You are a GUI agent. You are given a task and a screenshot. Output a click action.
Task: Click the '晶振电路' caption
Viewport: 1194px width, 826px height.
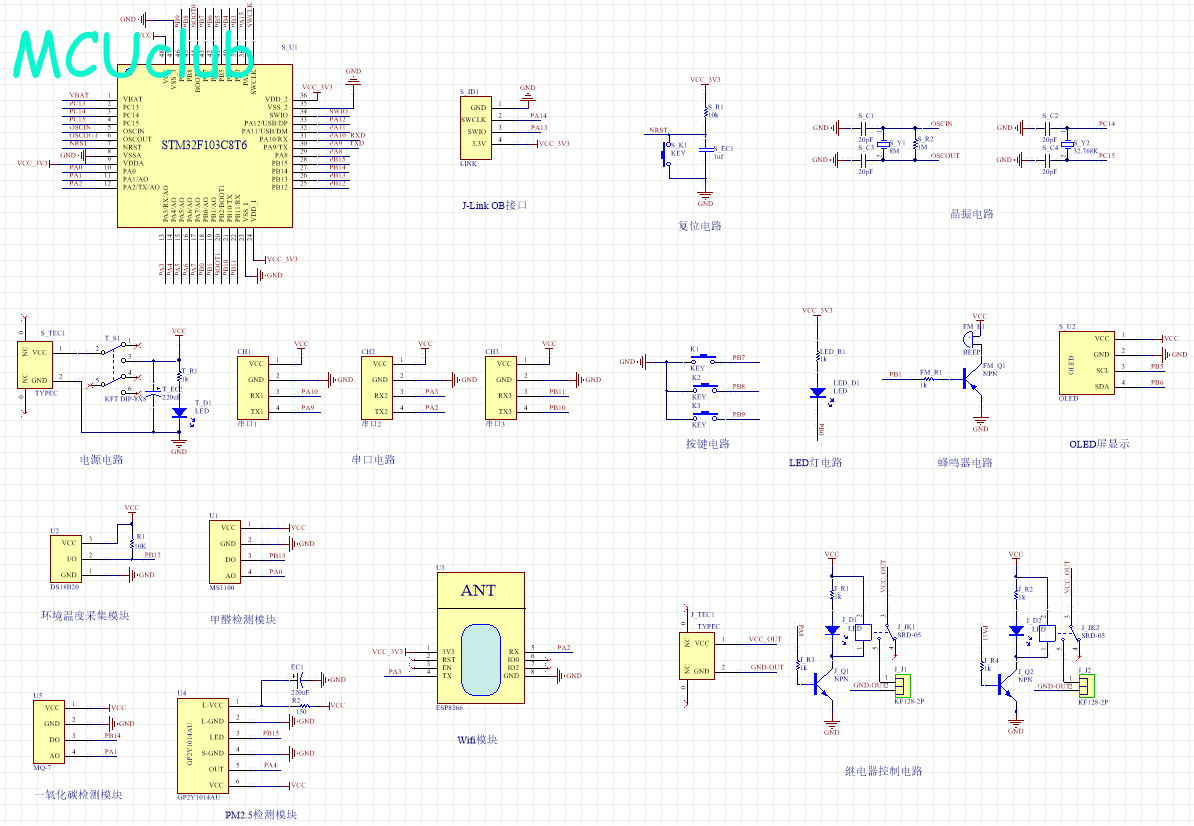[972, 214]
